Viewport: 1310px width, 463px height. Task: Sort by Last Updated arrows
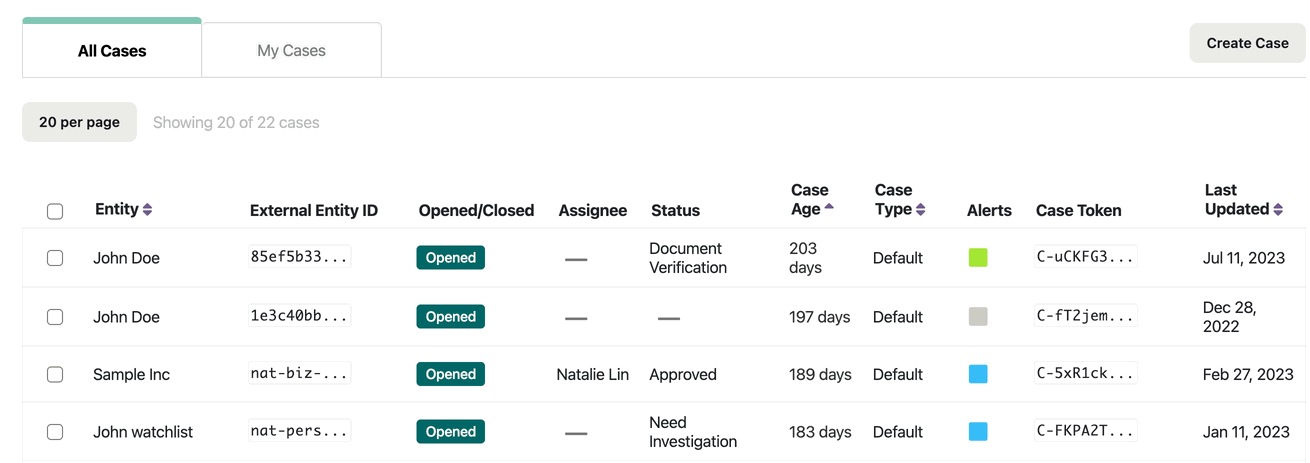click(x=1278, y=210)
